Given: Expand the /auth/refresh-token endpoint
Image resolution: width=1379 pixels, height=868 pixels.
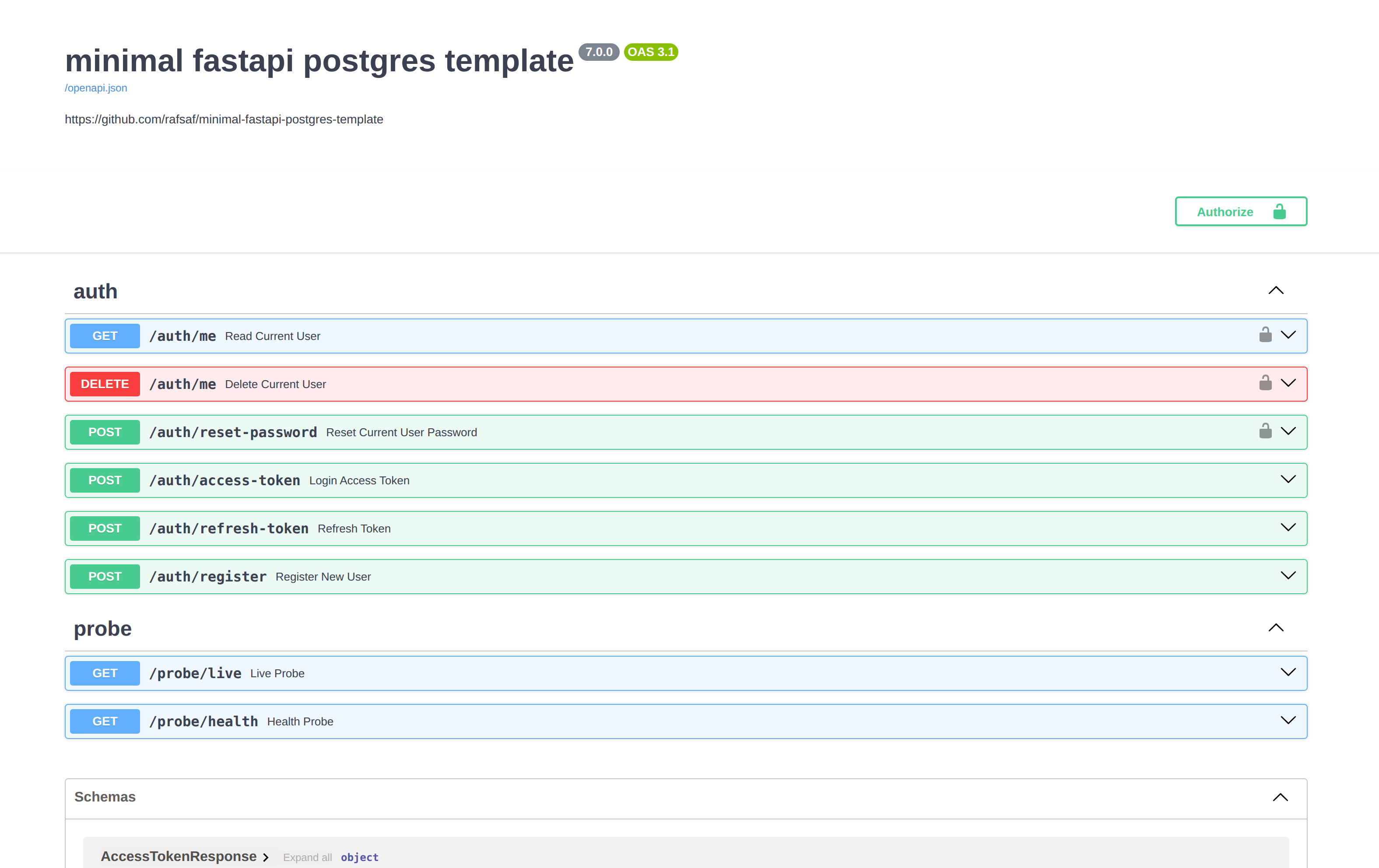Looking at the screenshot, I should [1288, 528].
